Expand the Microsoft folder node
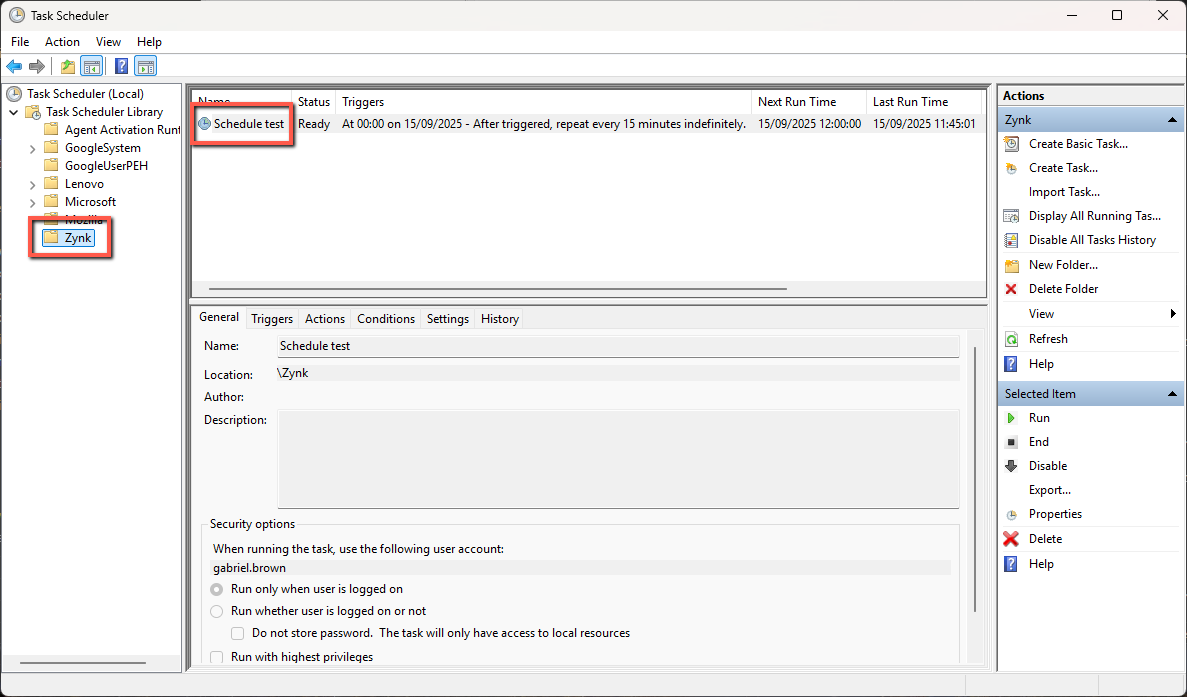 click(32, 203)
